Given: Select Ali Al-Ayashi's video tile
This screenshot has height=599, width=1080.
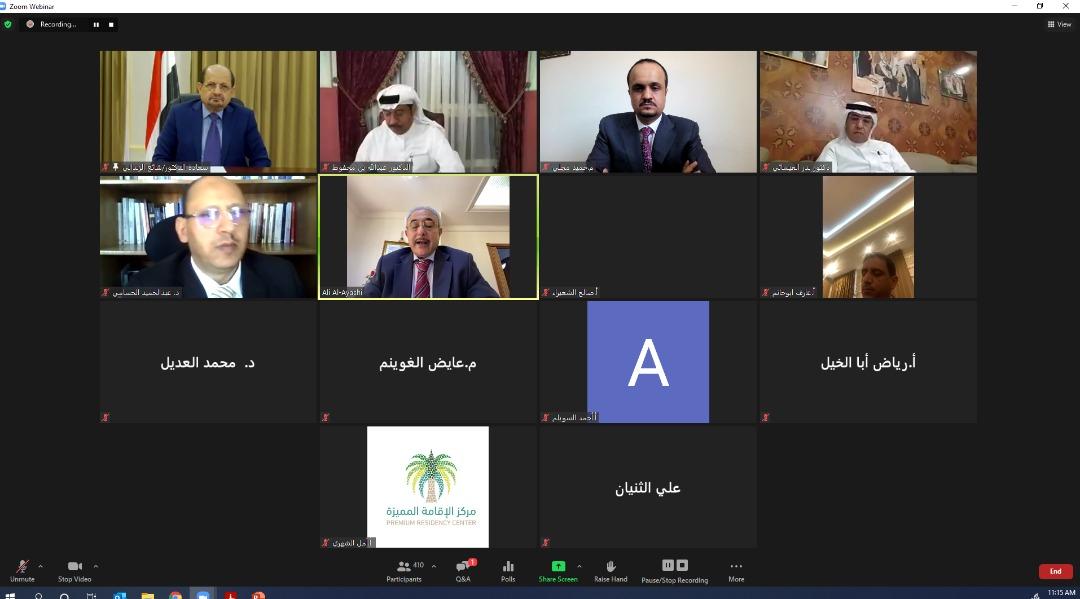Looking at the screenshot, I should coord(428,237).
